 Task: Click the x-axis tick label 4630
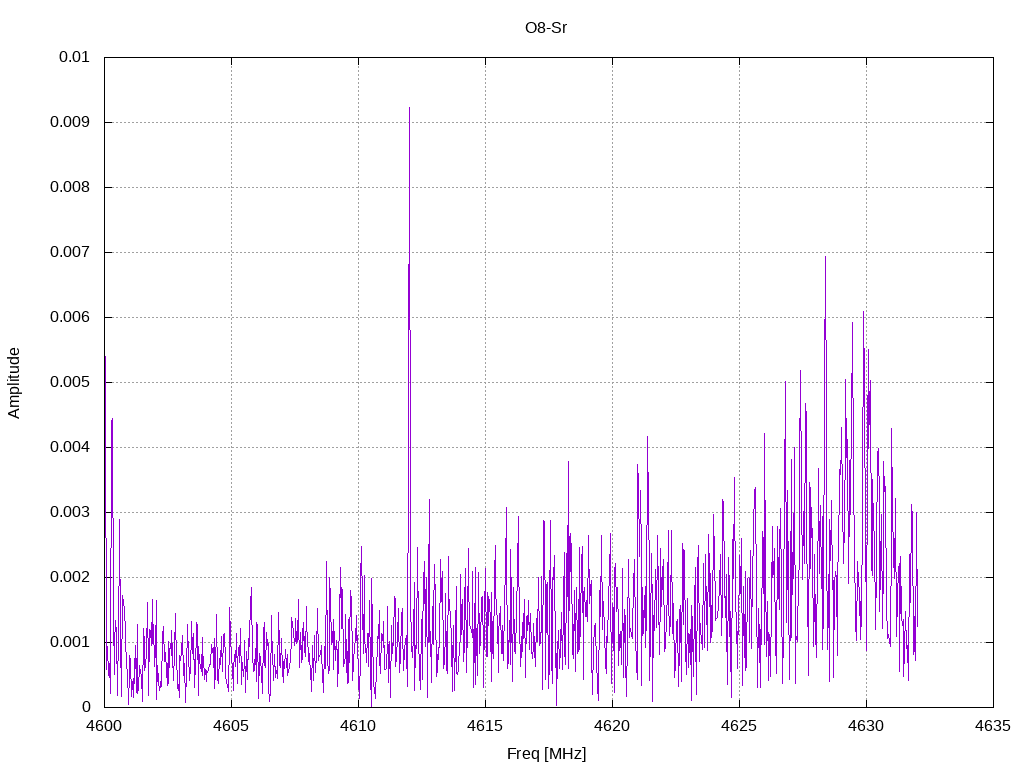867,726
